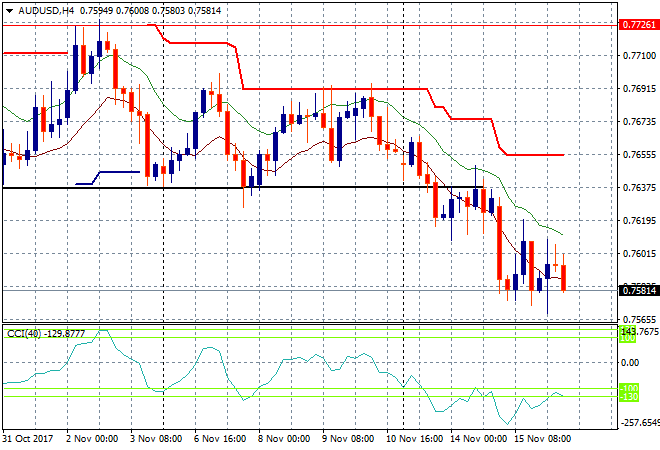Click the AUDUSD,H4 chart title text
Viewport: 660px width, 450px height.
pyautogui.click(x=46, y=11)
